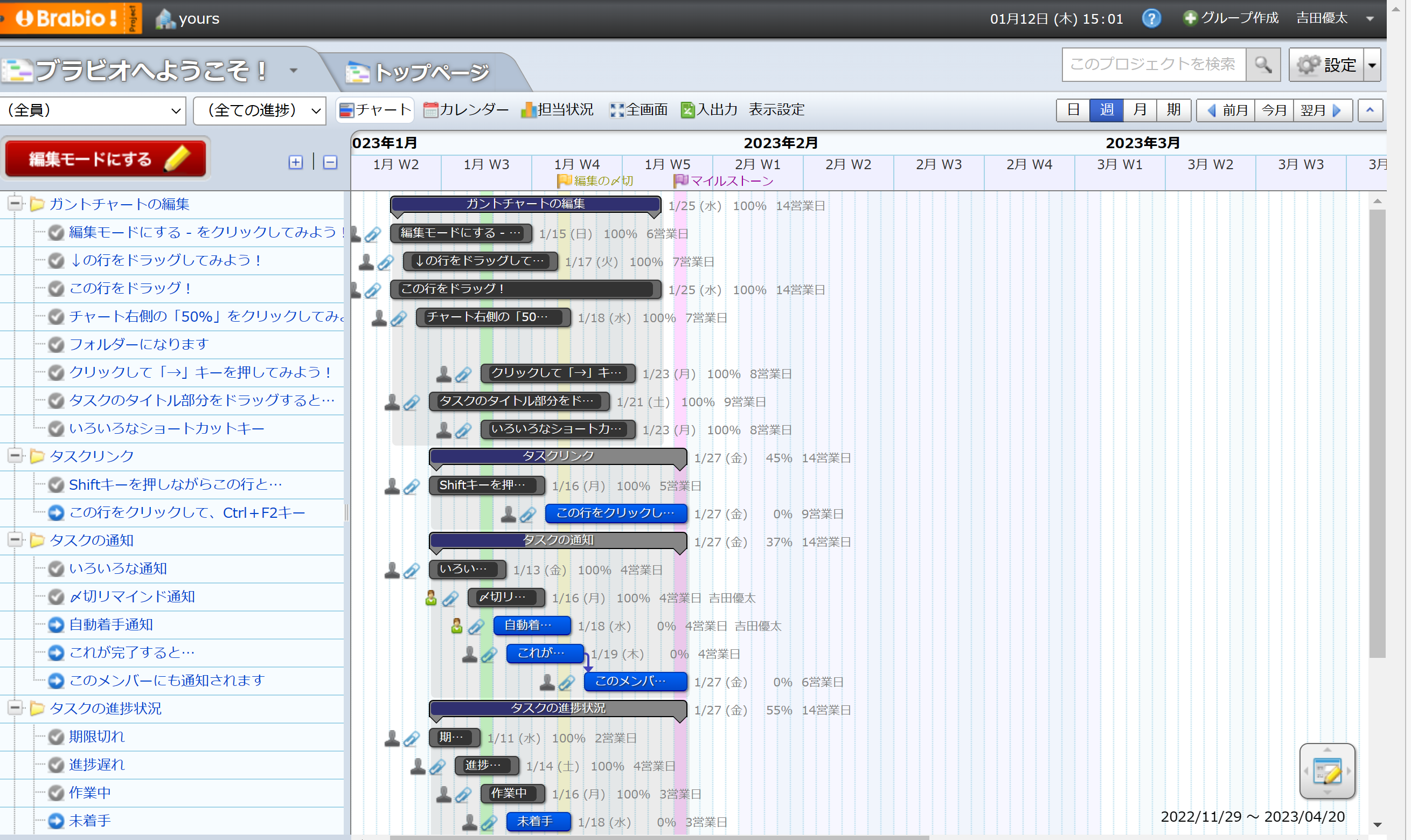This screenshot has height=840, width=1411.
Task: Collapse all folders with minus icon
Action: pos(330,163)
